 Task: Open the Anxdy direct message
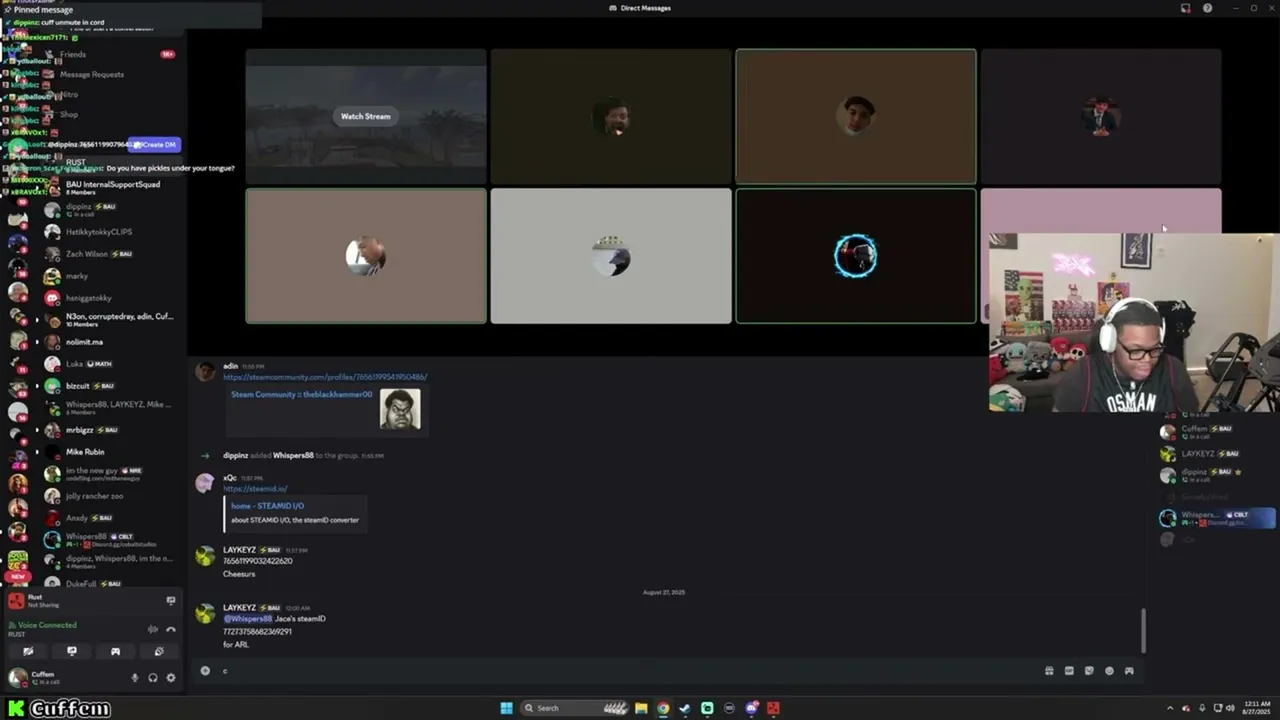[x=111, y=518]
